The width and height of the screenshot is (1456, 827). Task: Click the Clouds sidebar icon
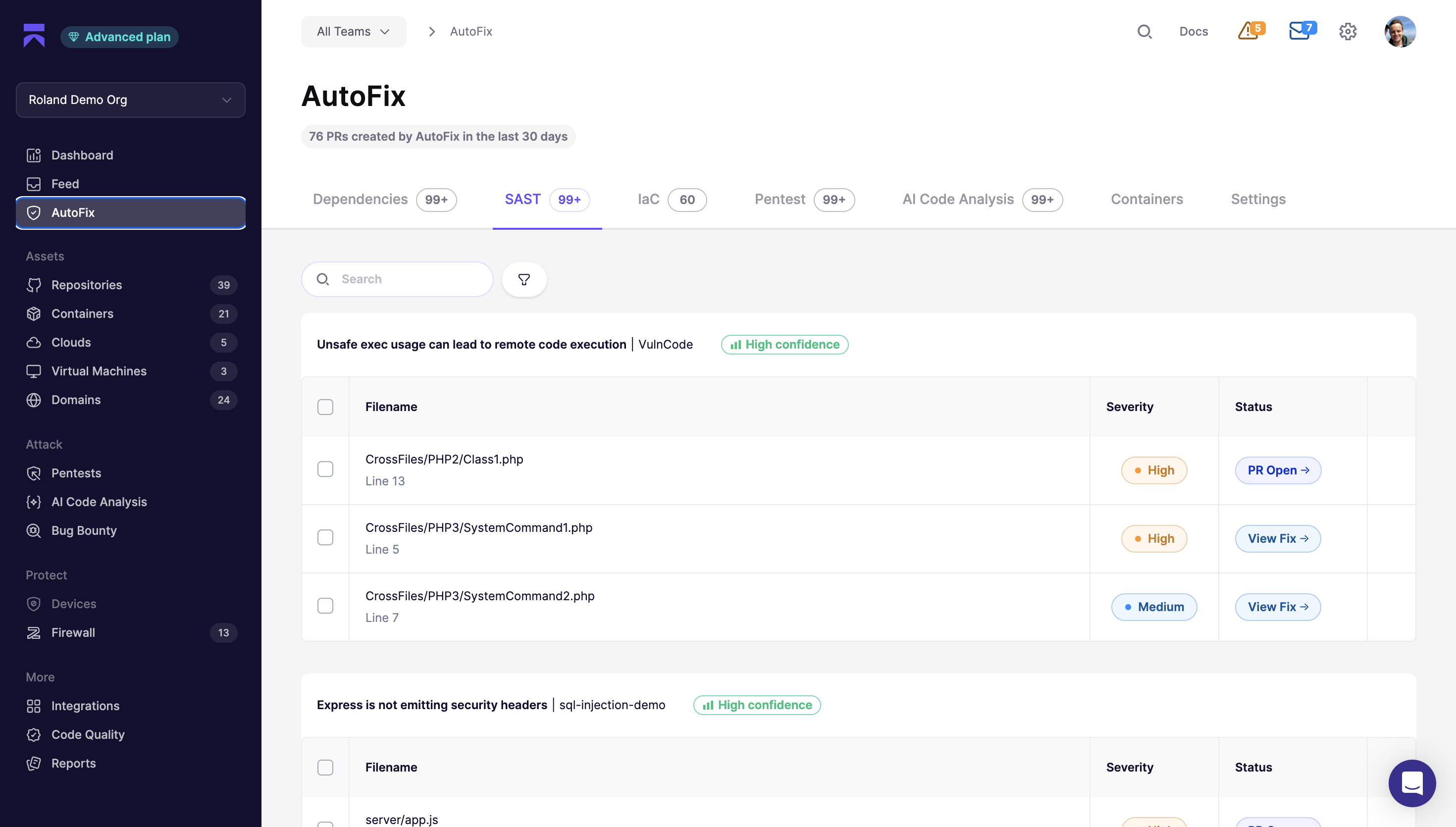click(34, 343)
